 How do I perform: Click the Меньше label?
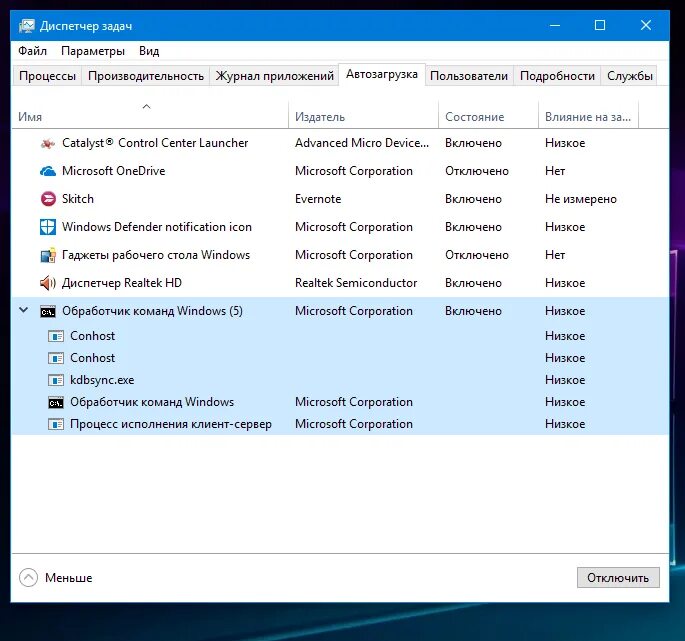coord(69,578)
